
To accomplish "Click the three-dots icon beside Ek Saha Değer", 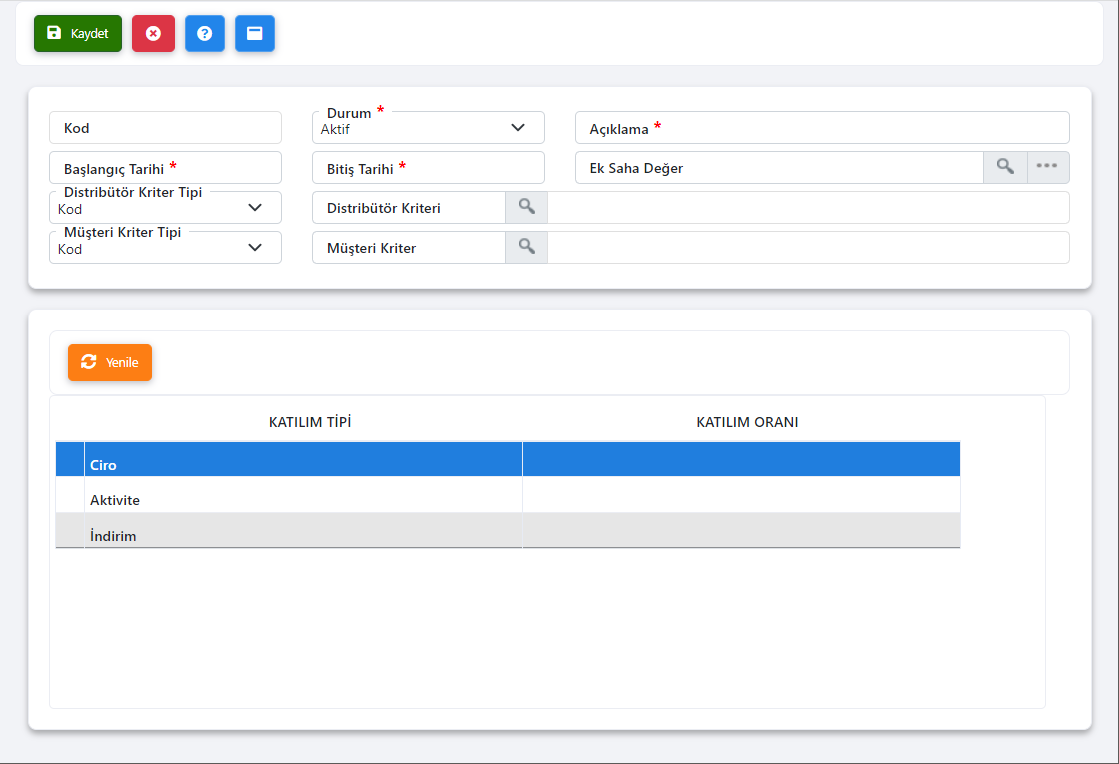I will coord(1047,167).
